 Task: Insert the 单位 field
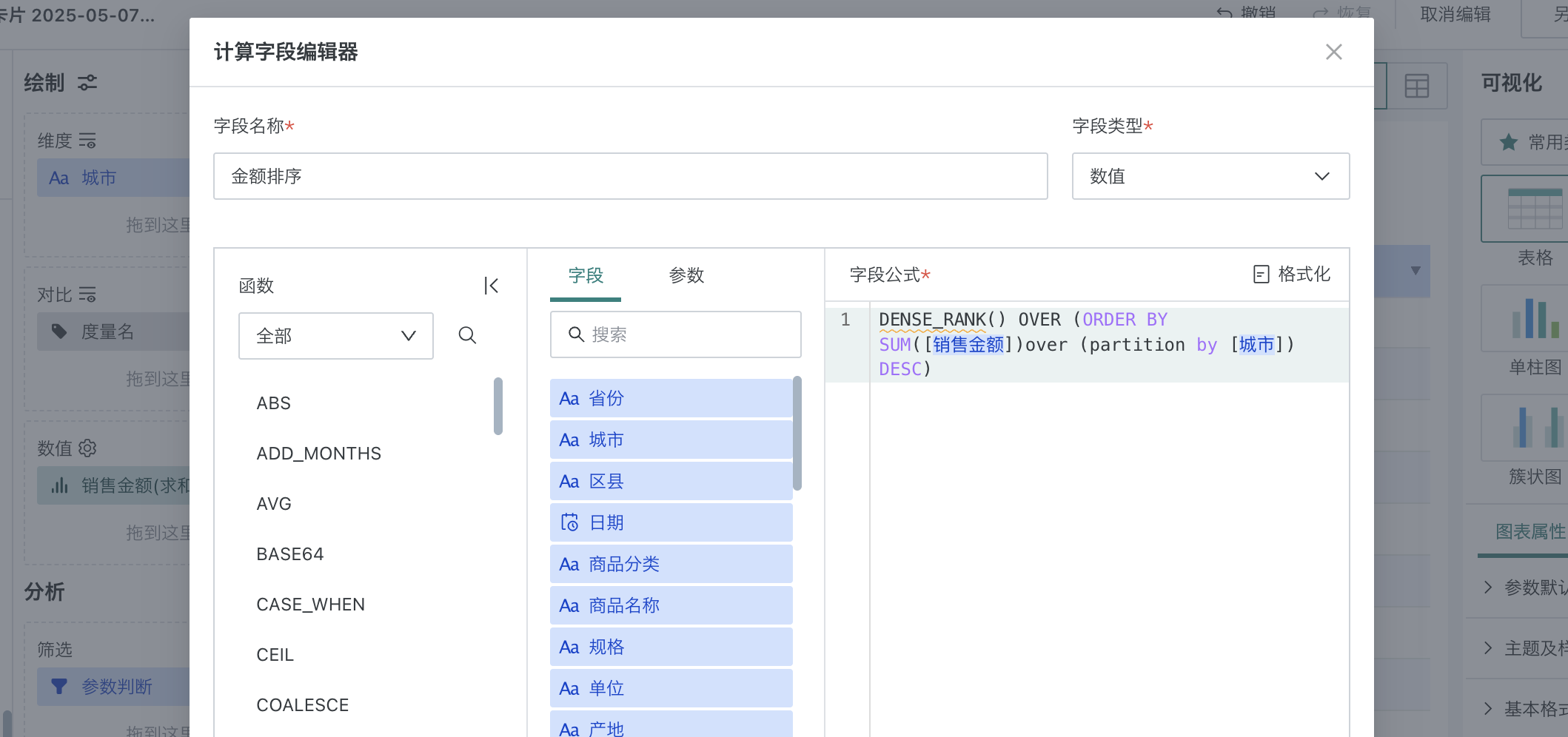[x=671, y=688]
